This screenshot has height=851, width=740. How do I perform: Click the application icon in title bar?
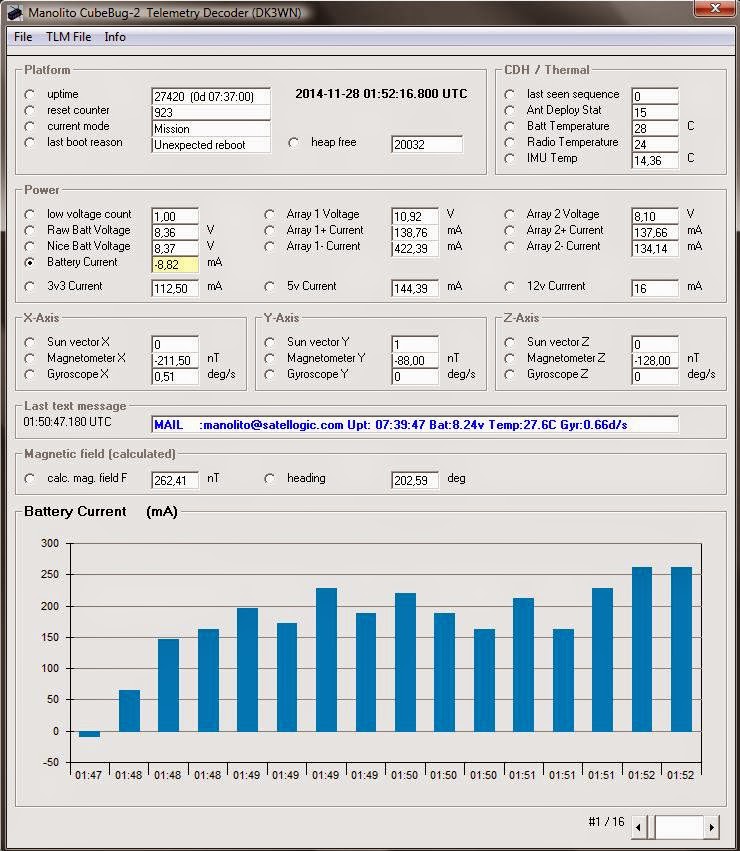click(15, 12)
